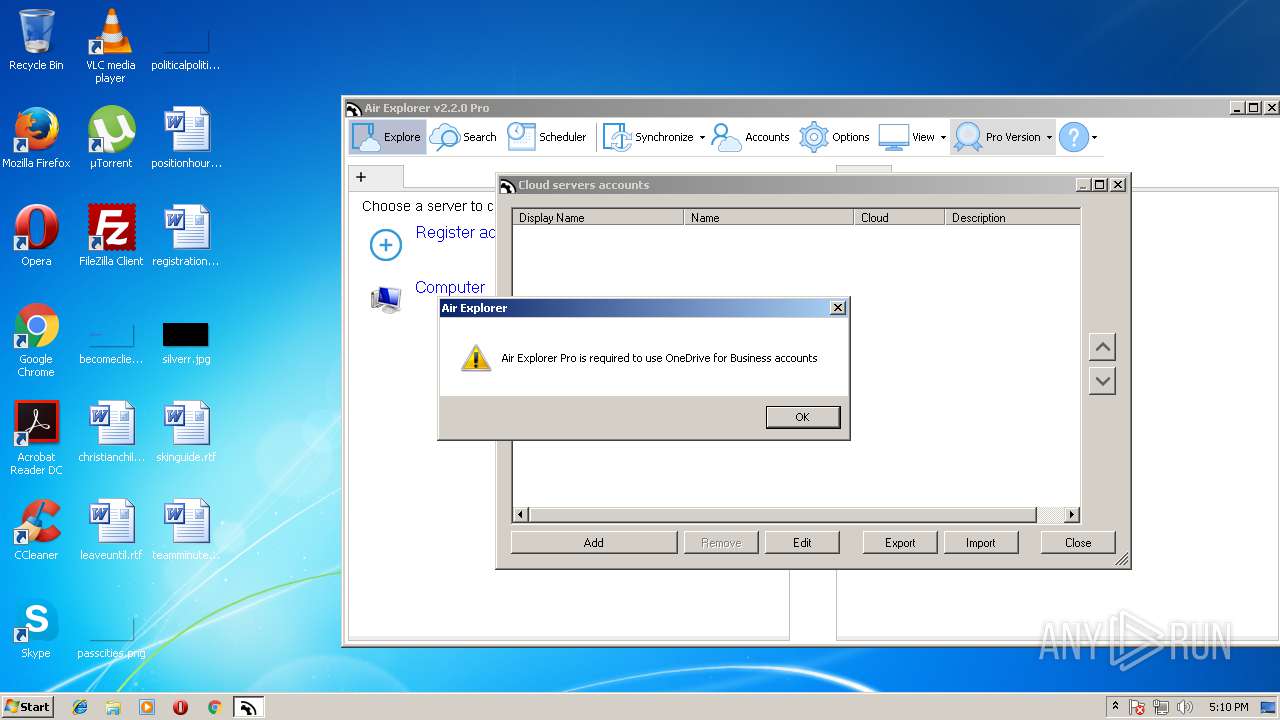Click the accounts list scroll left arrow
Screen dimensions: 1280x720
(520, 515)
